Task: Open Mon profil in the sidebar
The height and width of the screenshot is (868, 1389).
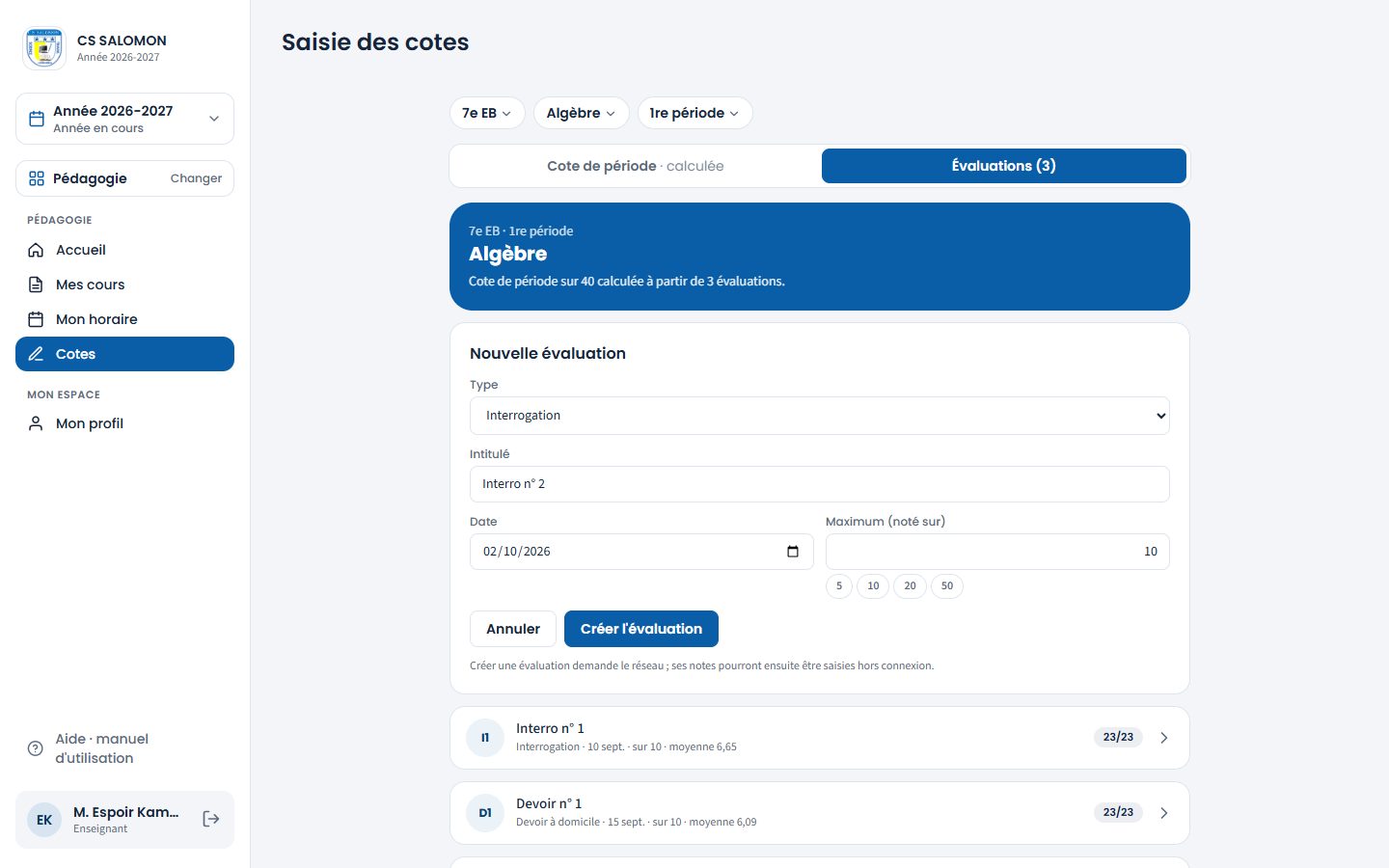Action: pyautogui.click(x=124, y=423)
